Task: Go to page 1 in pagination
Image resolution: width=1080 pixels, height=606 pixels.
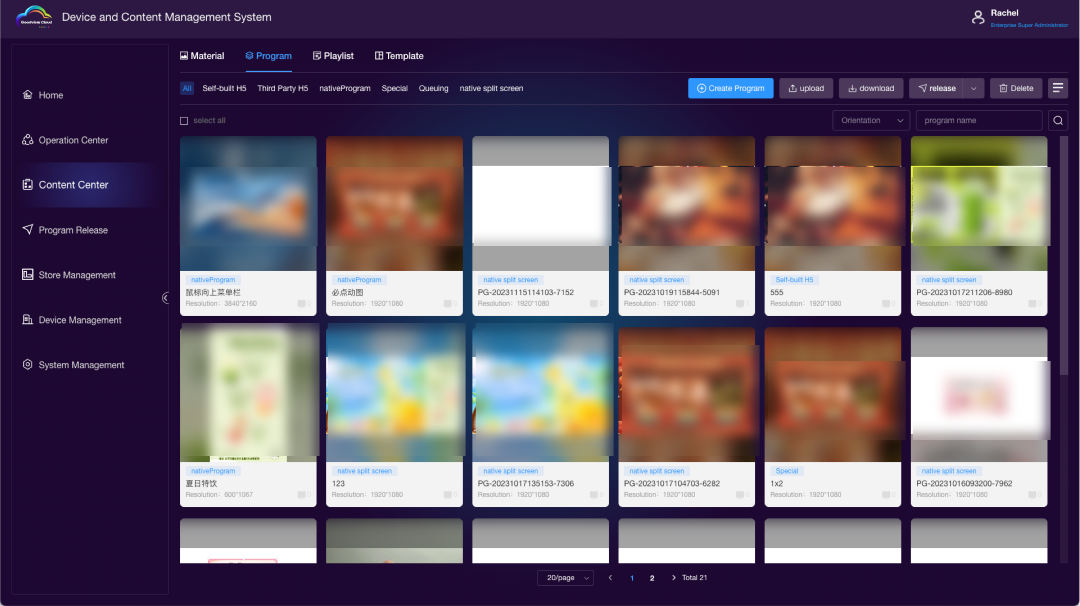Action: coord(632,578)
